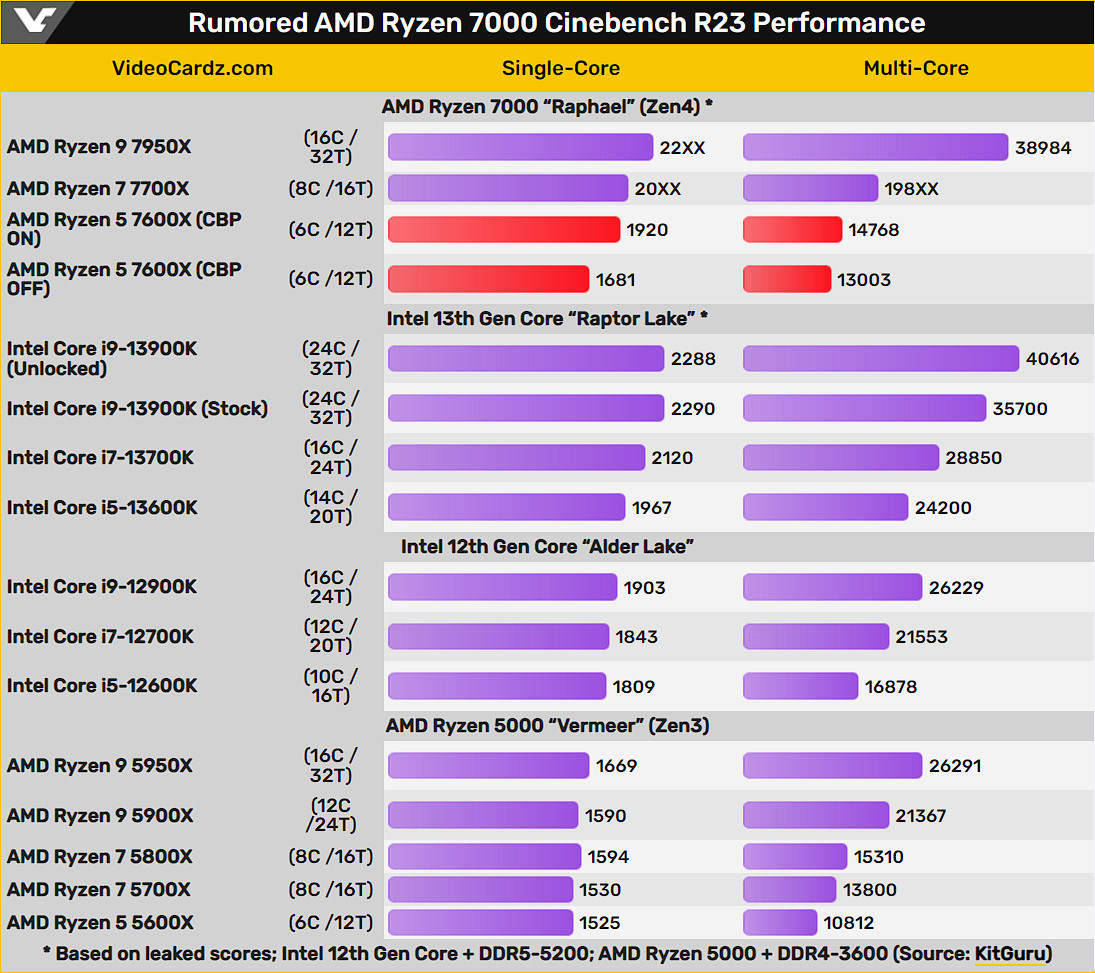
Task: Select the Single-Core column header
Action: pos(561,68)
